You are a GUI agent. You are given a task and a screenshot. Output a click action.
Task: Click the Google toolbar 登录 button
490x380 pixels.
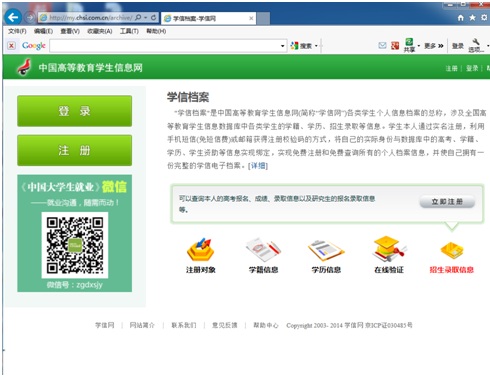[458, 46]
